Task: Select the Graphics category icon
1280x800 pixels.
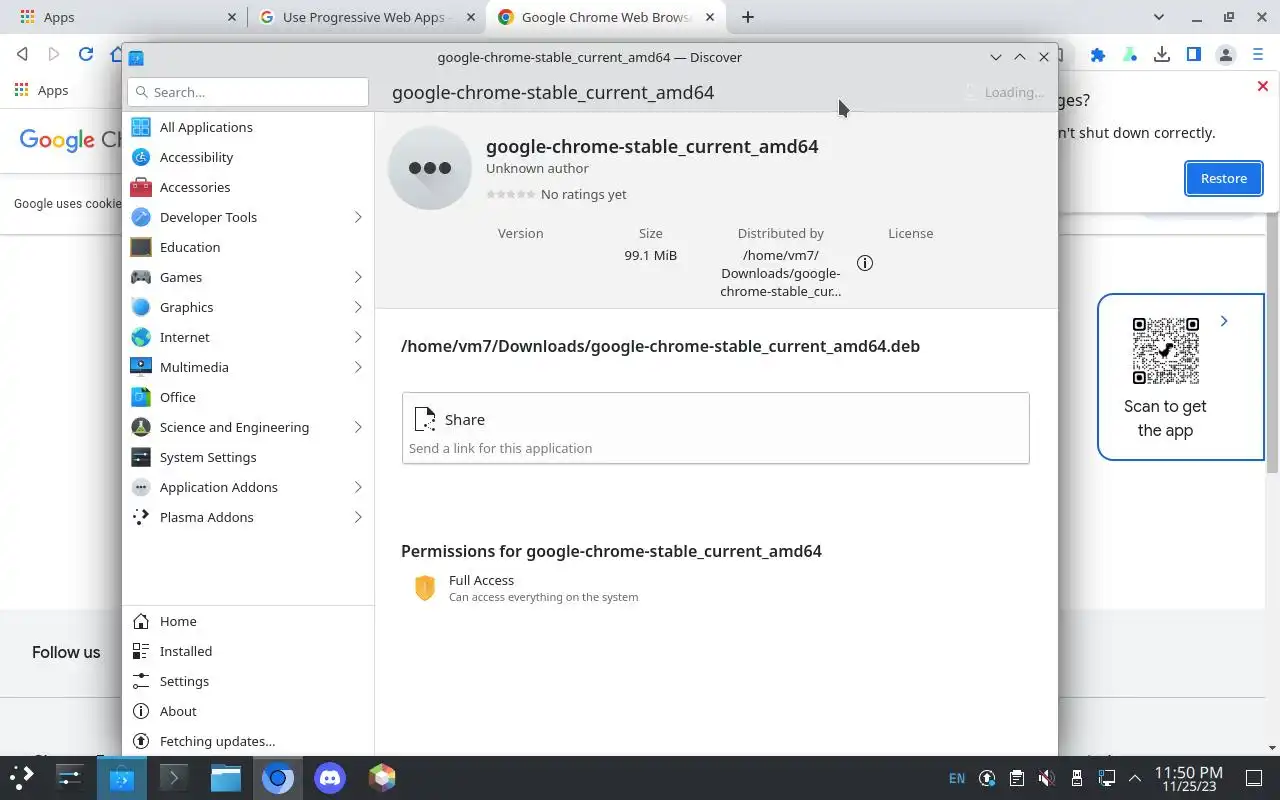Action: click(x=141, y=307)
